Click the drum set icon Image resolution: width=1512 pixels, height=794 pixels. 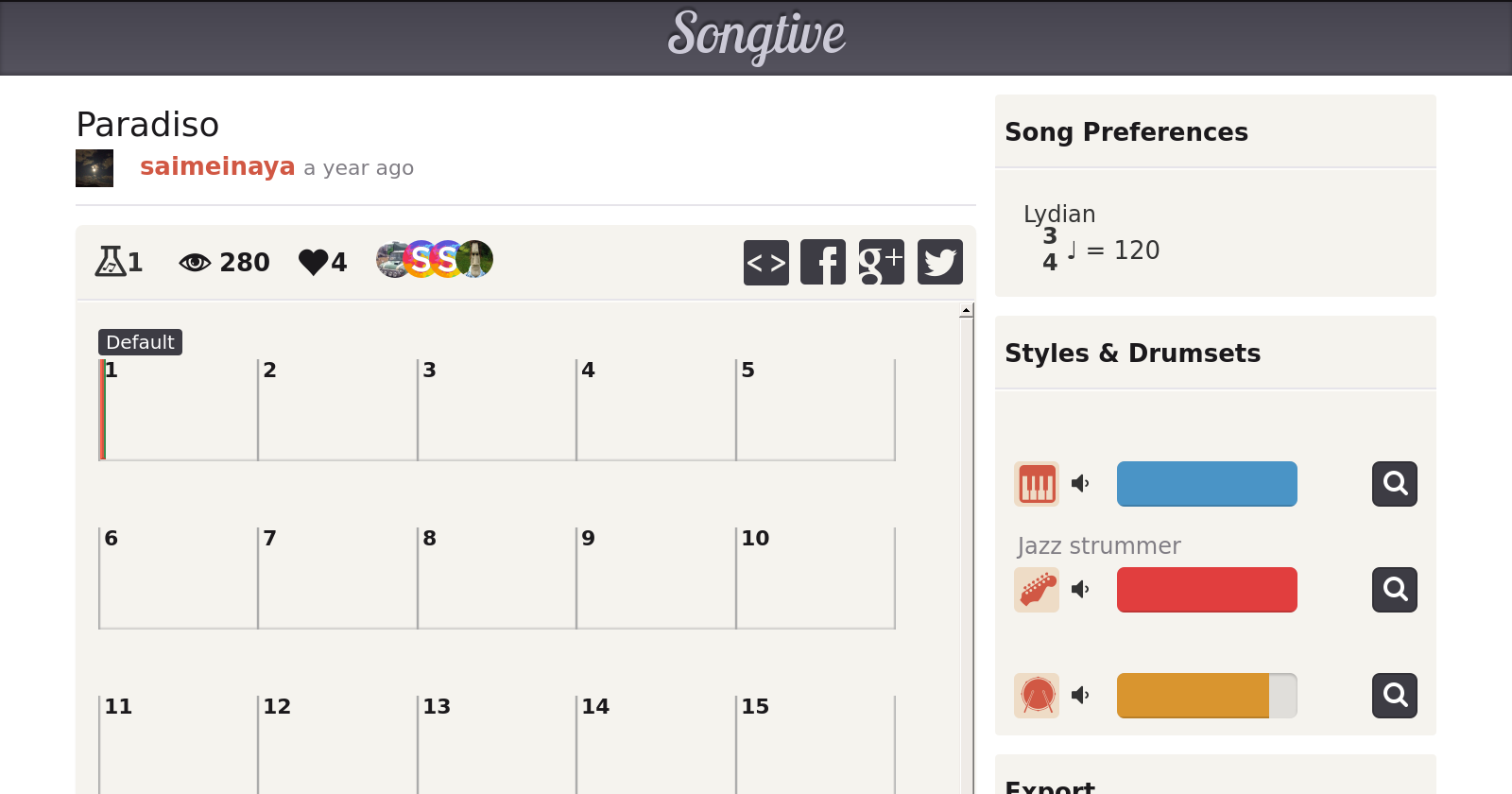1037,696
